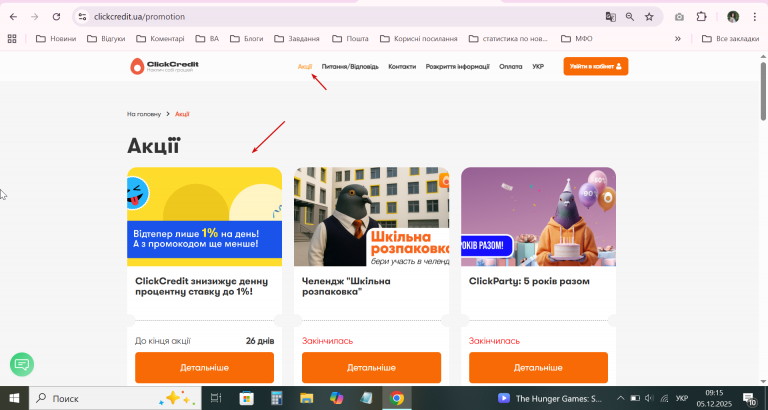This screenshot has width=768, height=410.
Task: Open the Акції menu item
Action: click(305, 66)
